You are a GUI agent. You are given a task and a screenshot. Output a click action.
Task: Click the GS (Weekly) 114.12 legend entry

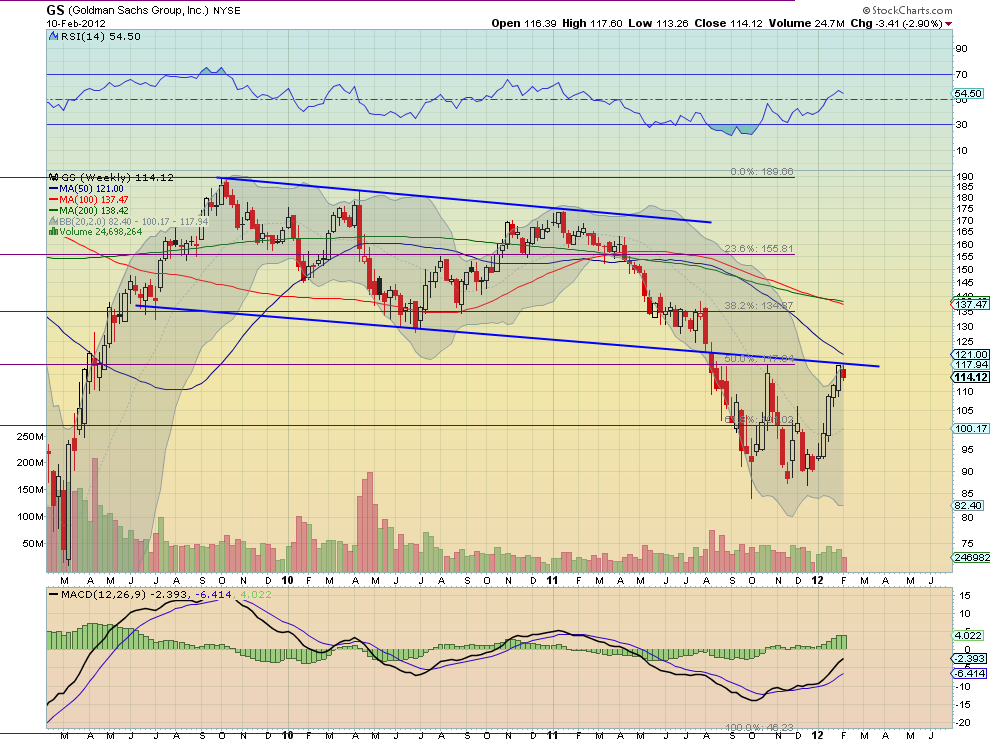[x=117, y=177]
